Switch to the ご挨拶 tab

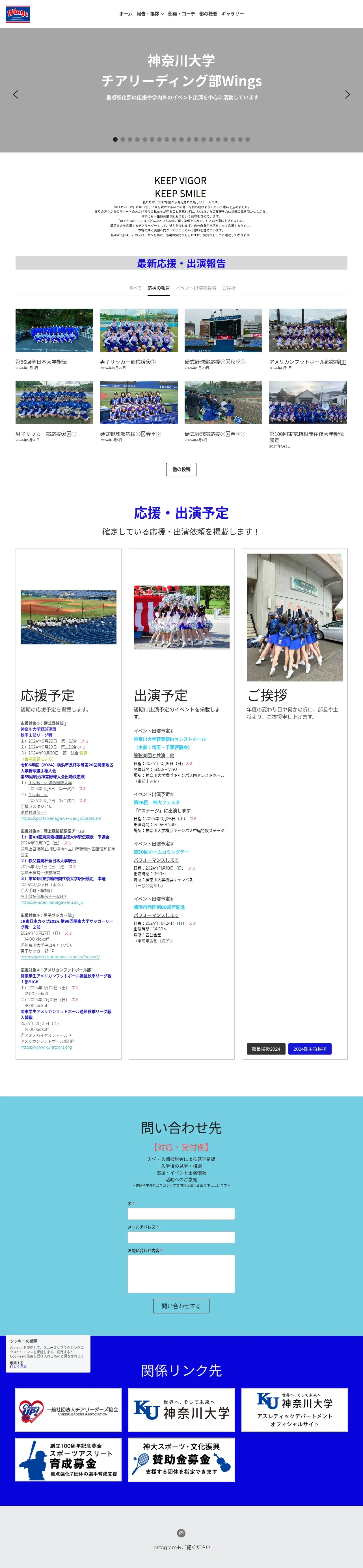click(x=229, y=288)
